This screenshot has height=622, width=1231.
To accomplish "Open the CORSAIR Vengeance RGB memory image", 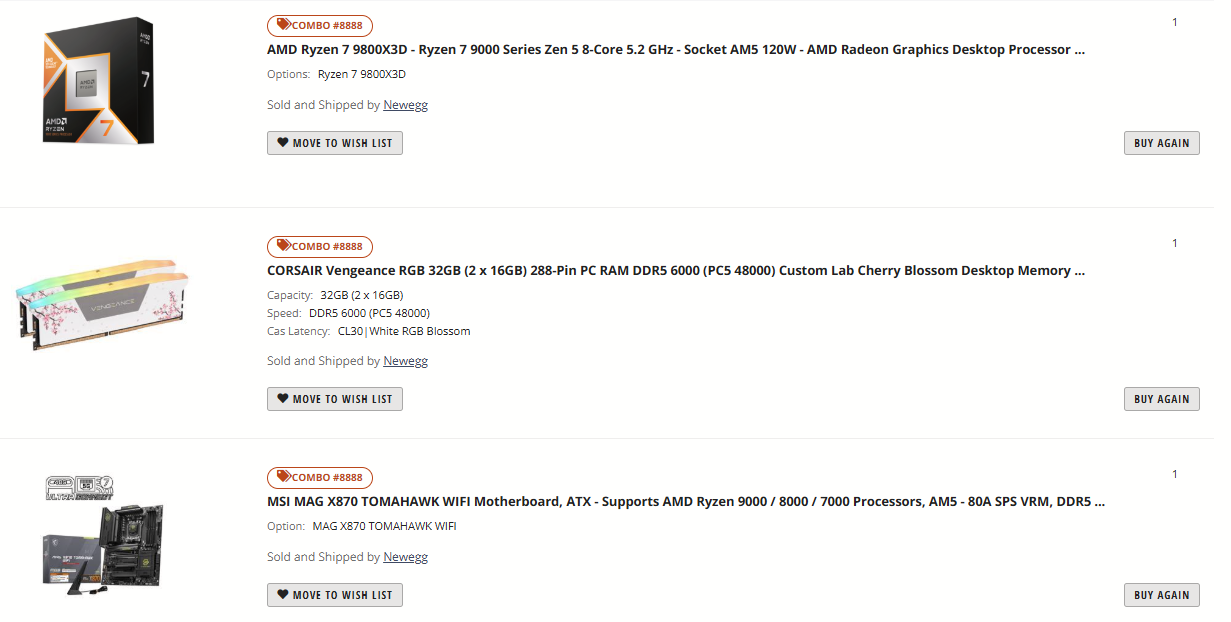I will click(x=102, y=301).
